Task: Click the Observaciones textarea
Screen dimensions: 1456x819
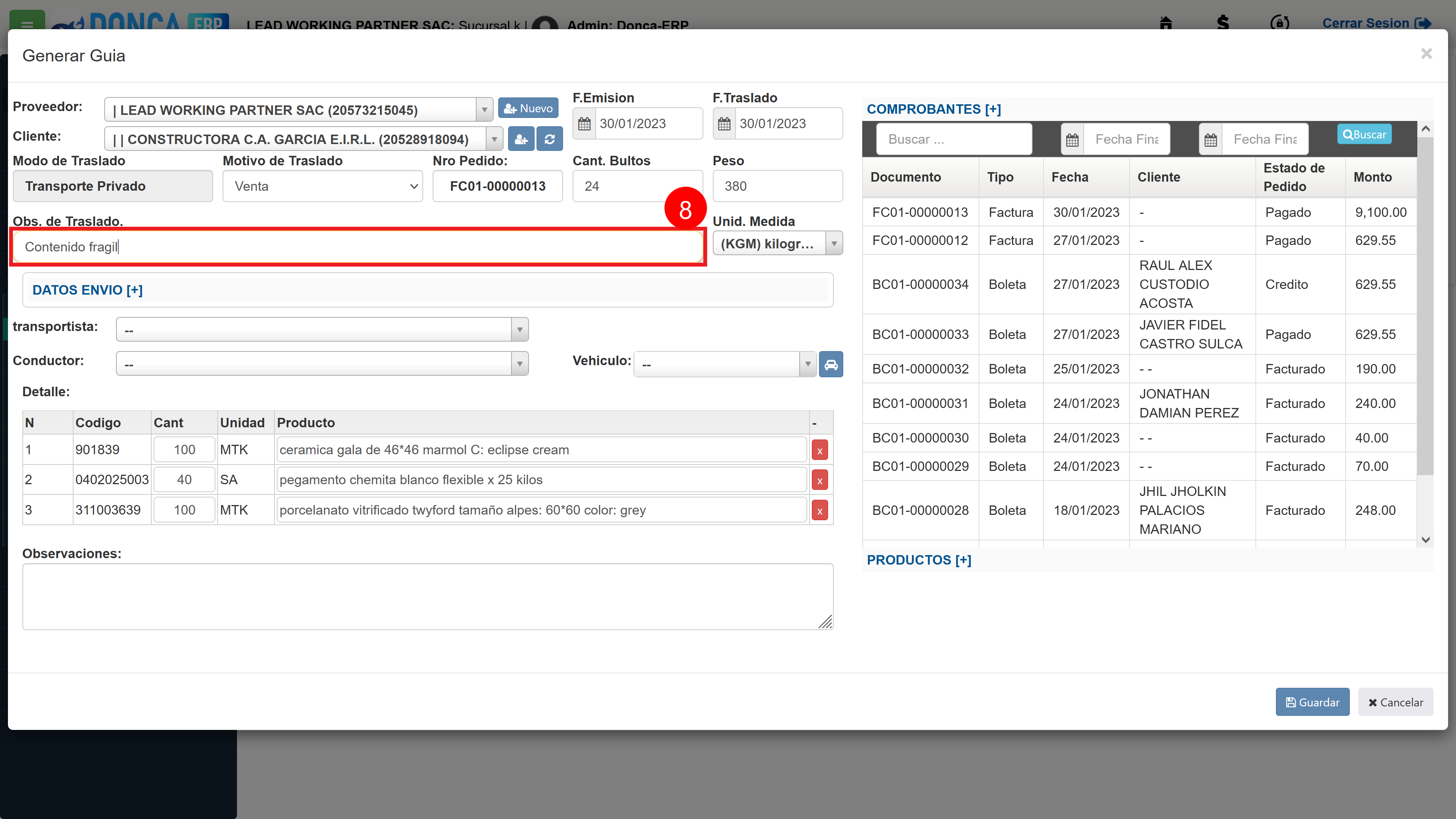Action: point(428,596)
